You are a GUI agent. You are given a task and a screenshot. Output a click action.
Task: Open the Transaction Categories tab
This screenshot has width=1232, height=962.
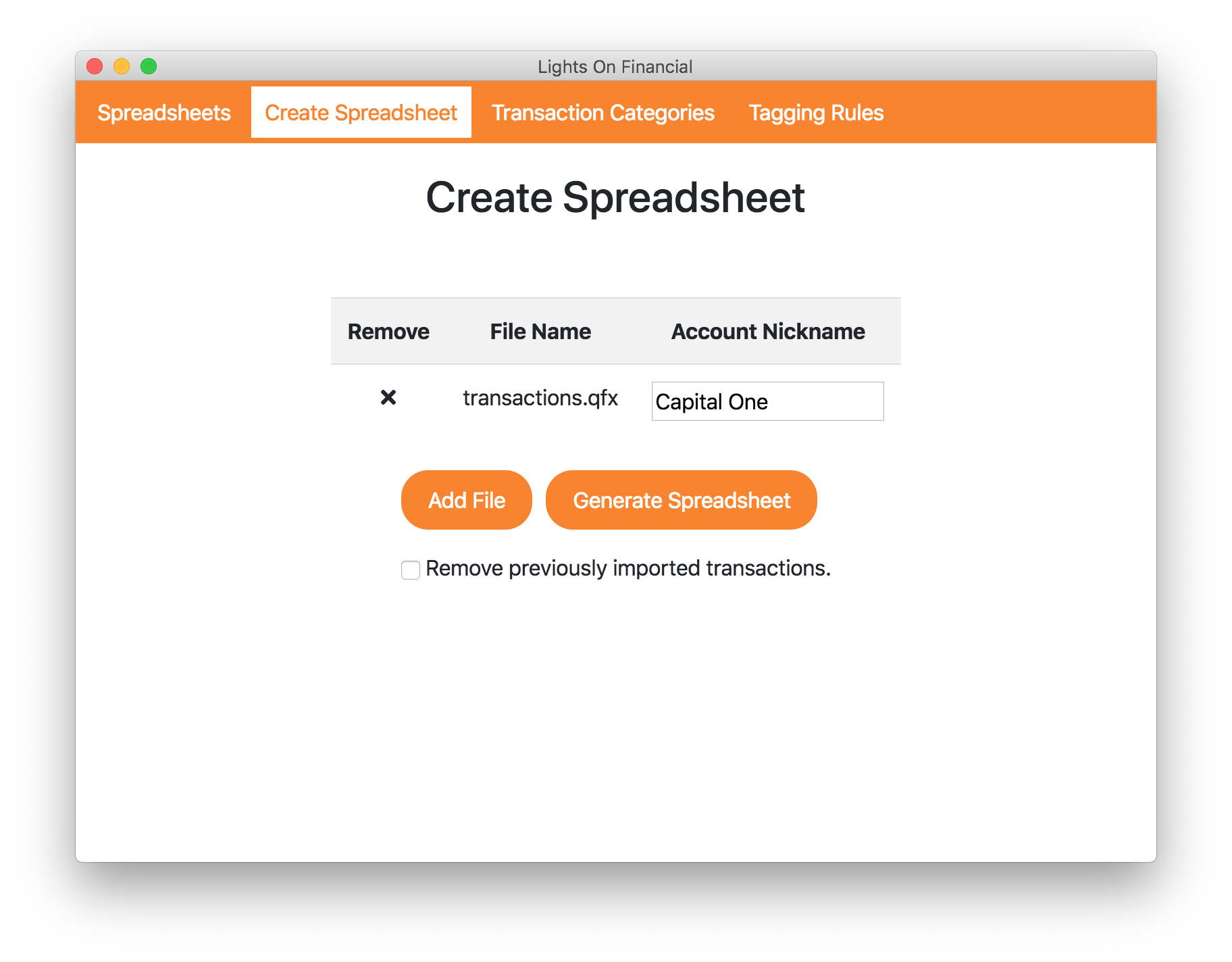[x=603, y=112]
